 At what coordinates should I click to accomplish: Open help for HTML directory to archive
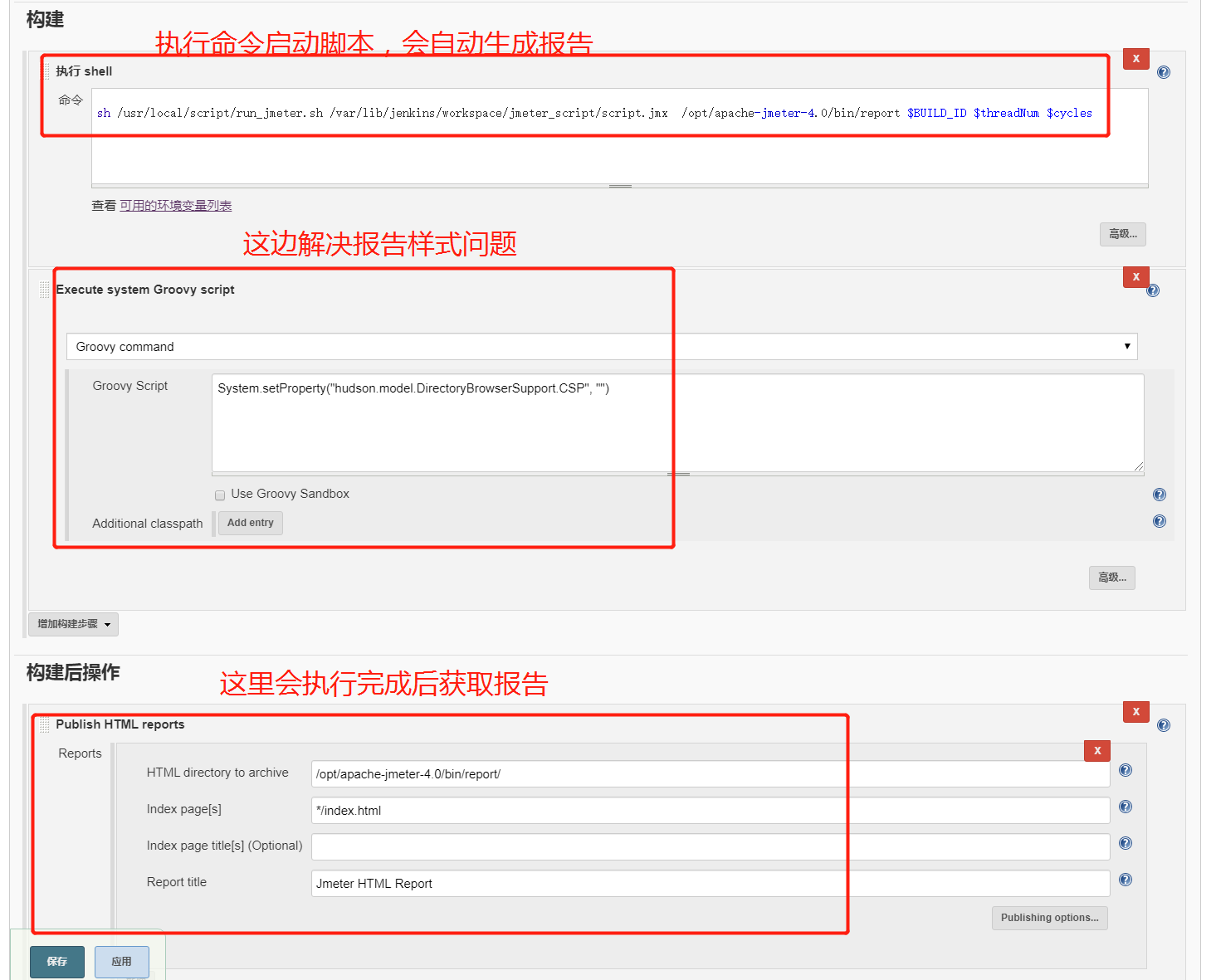[1126, 770]
